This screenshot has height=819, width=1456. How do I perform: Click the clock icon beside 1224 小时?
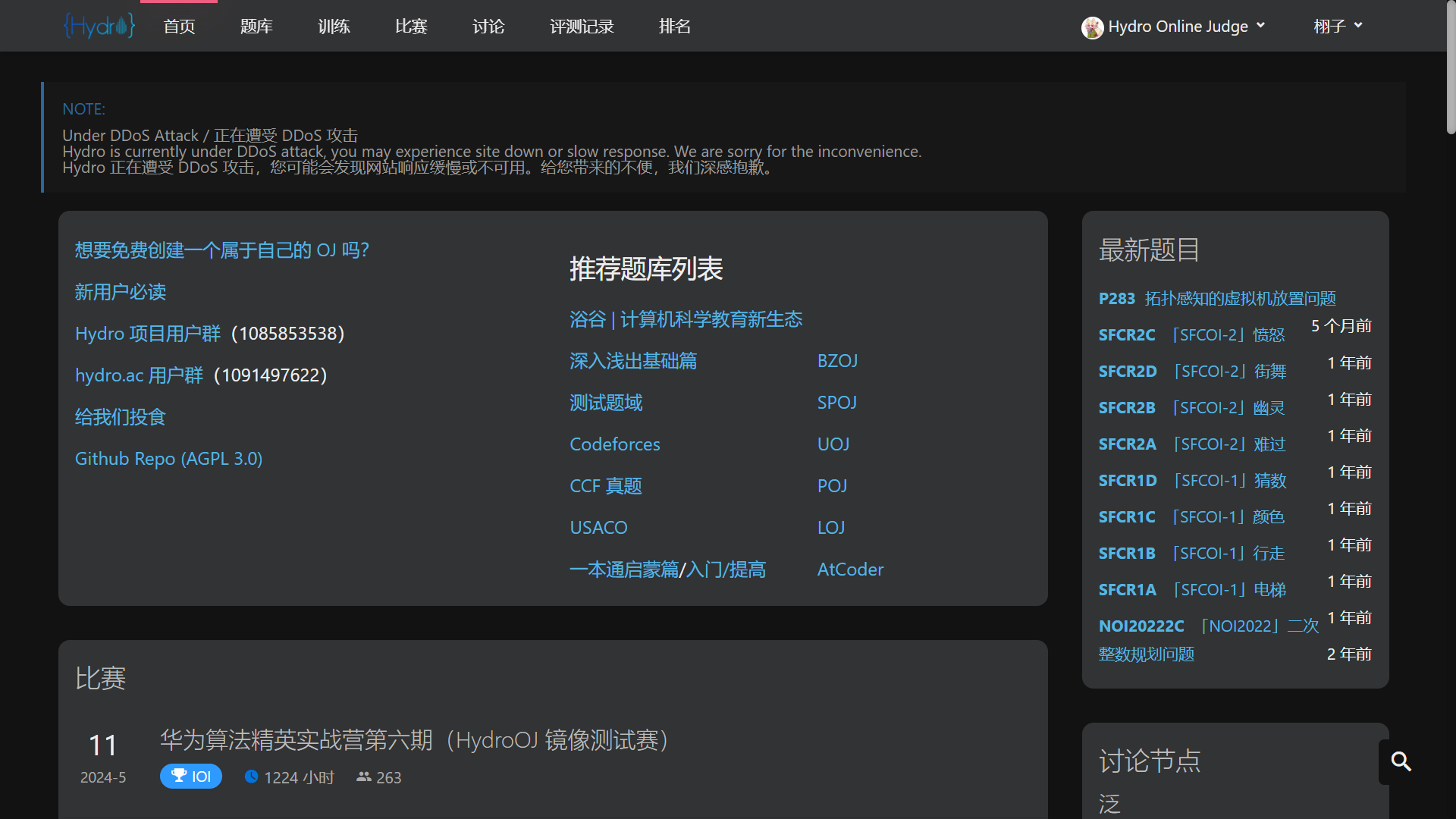click(x=251, y=777)
